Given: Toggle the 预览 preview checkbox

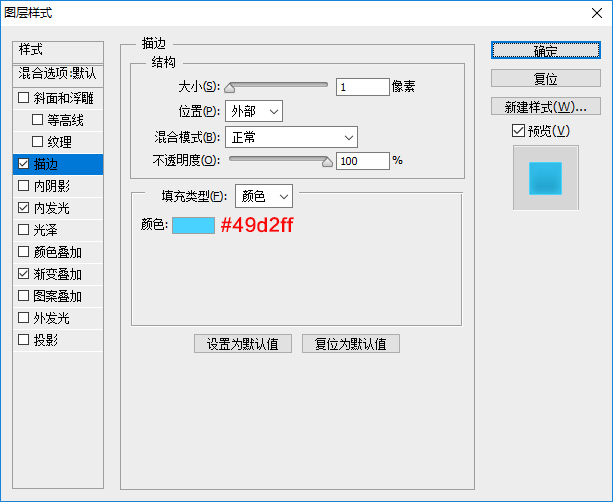Looking at the screenshot, I should pyautogui.click(x=517, y=131).
